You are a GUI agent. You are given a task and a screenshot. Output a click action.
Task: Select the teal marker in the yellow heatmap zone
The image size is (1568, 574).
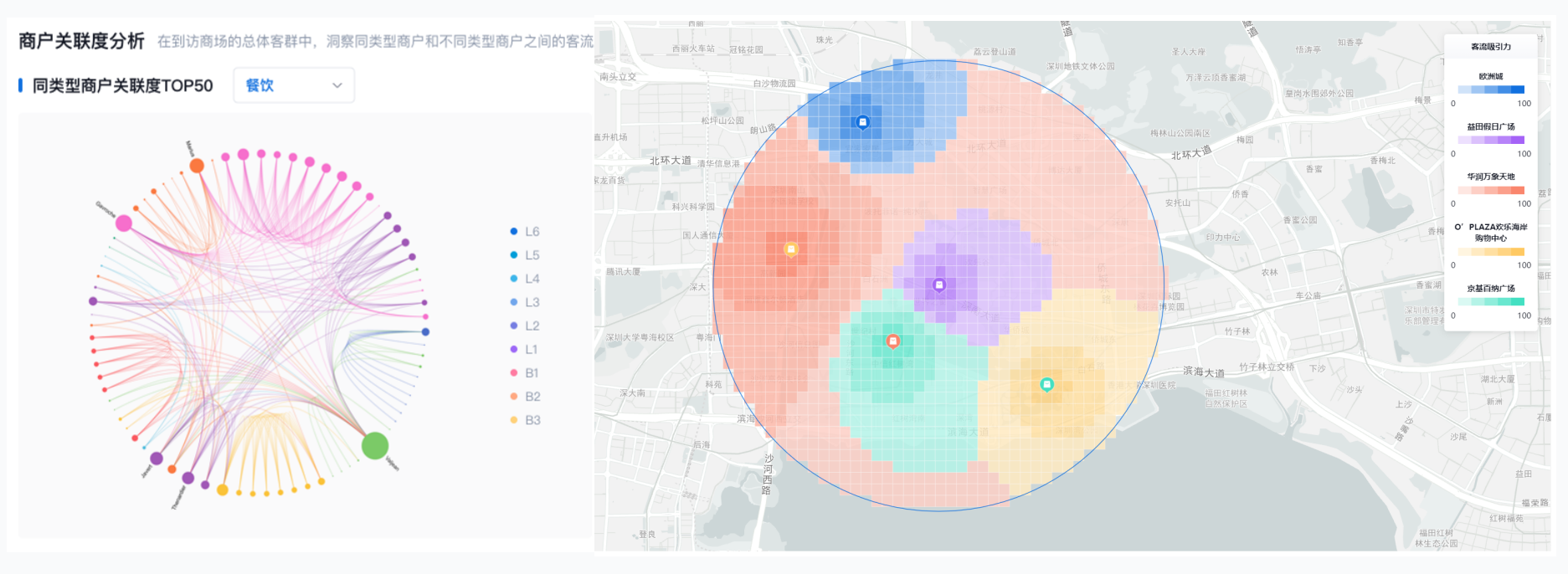coord(1046,384)
